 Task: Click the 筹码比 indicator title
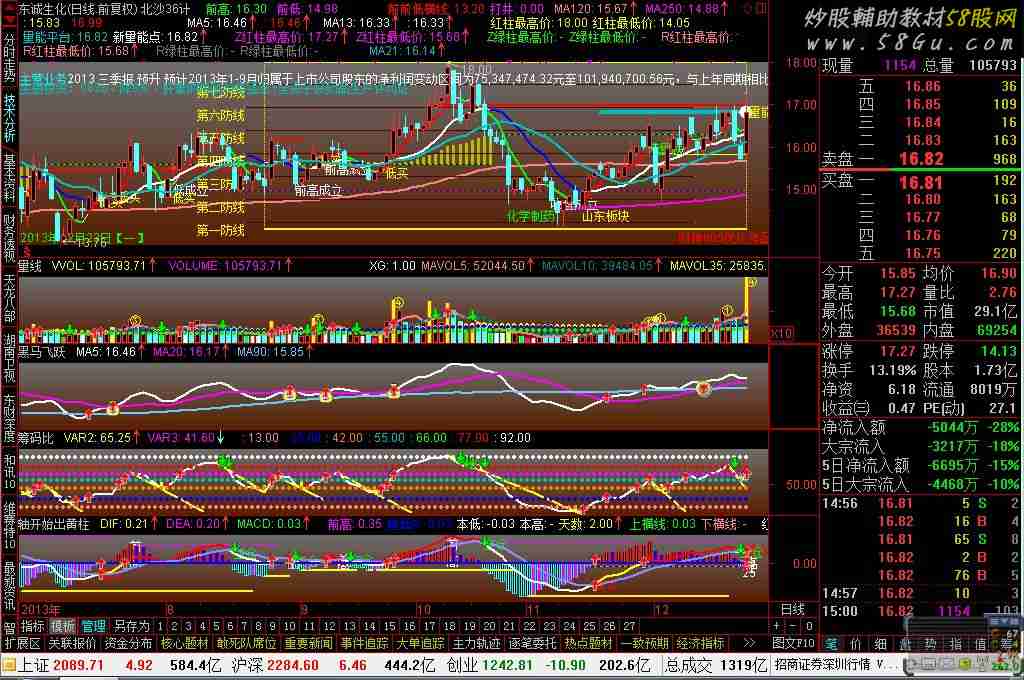(x=37, y=438)
